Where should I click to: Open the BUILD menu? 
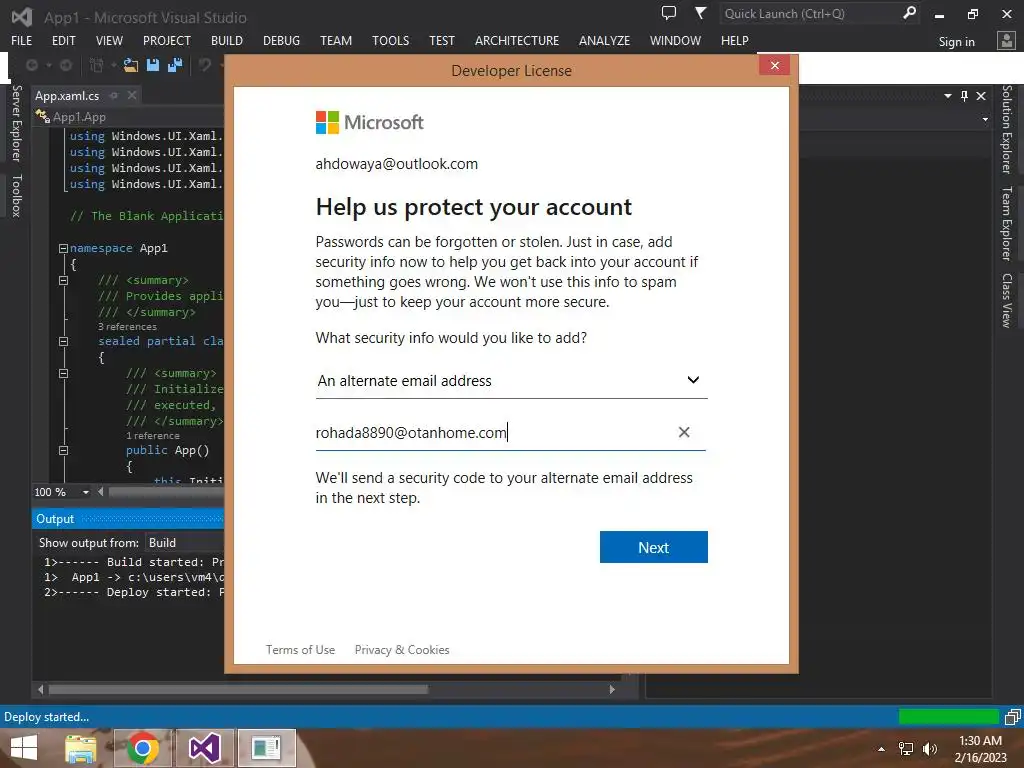point(227,40)
